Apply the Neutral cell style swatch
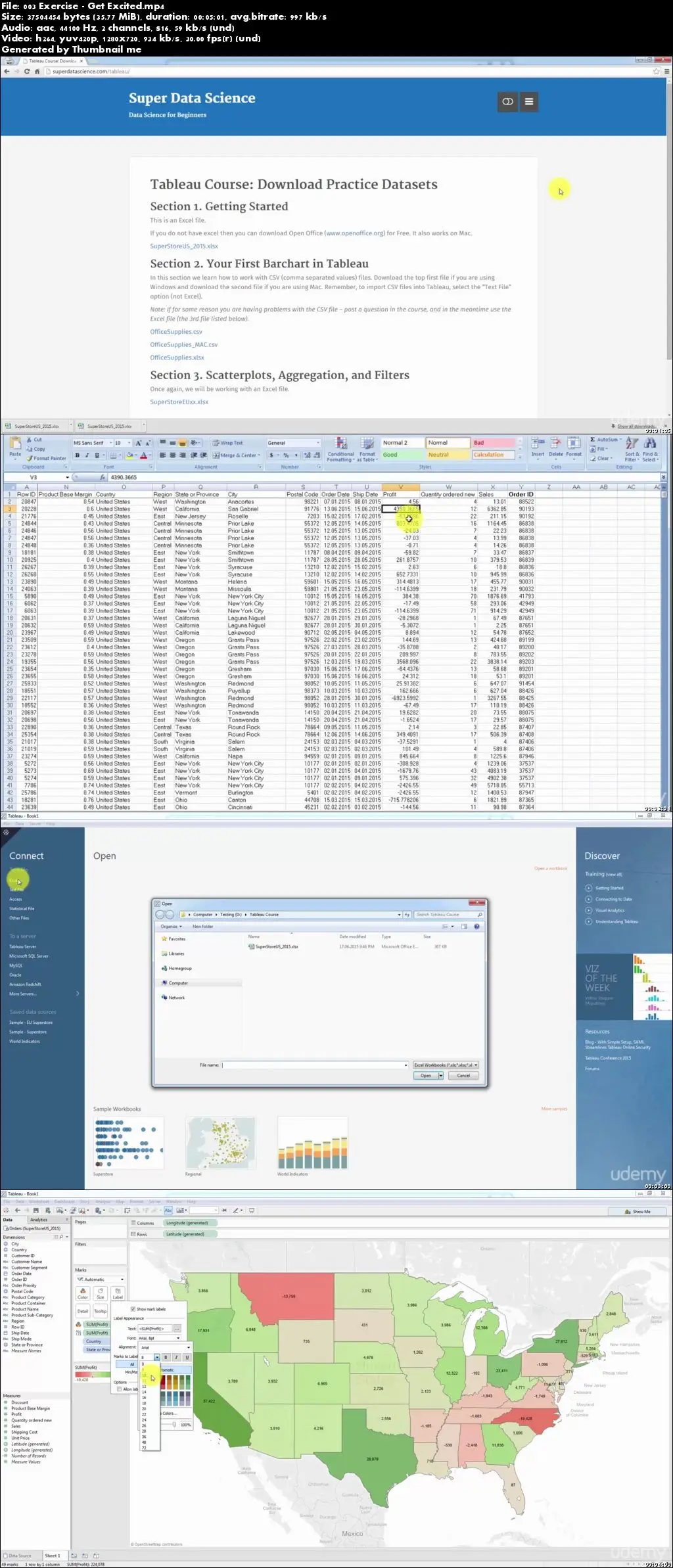 (448, 455)
